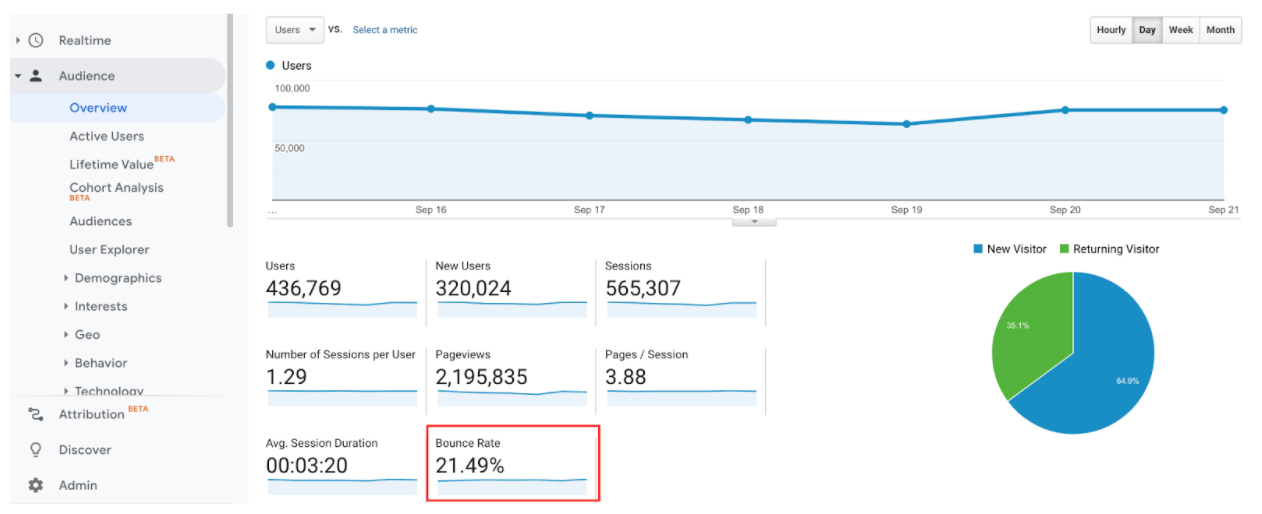The height and width of the screenshot is (514, 1262).
Task: Open Admin using the gear icon
Action: [36, 485]
